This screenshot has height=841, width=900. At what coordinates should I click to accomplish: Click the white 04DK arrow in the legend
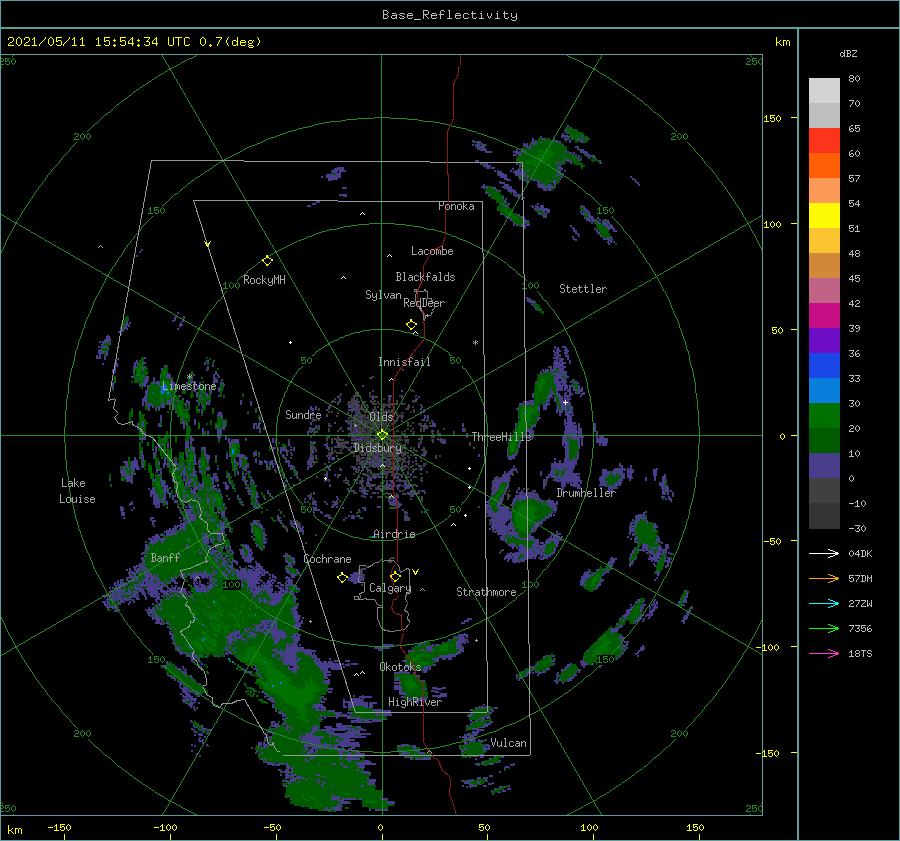pos(824,553)
